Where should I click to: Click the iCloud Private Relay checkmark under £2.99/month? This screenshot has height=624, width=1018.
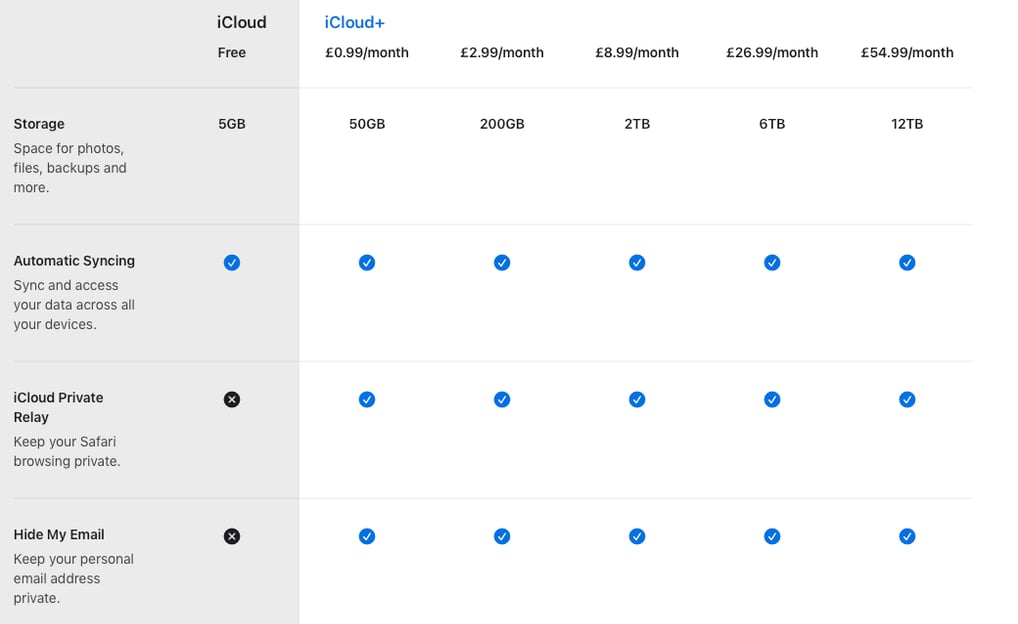click(x=502, y=399)
